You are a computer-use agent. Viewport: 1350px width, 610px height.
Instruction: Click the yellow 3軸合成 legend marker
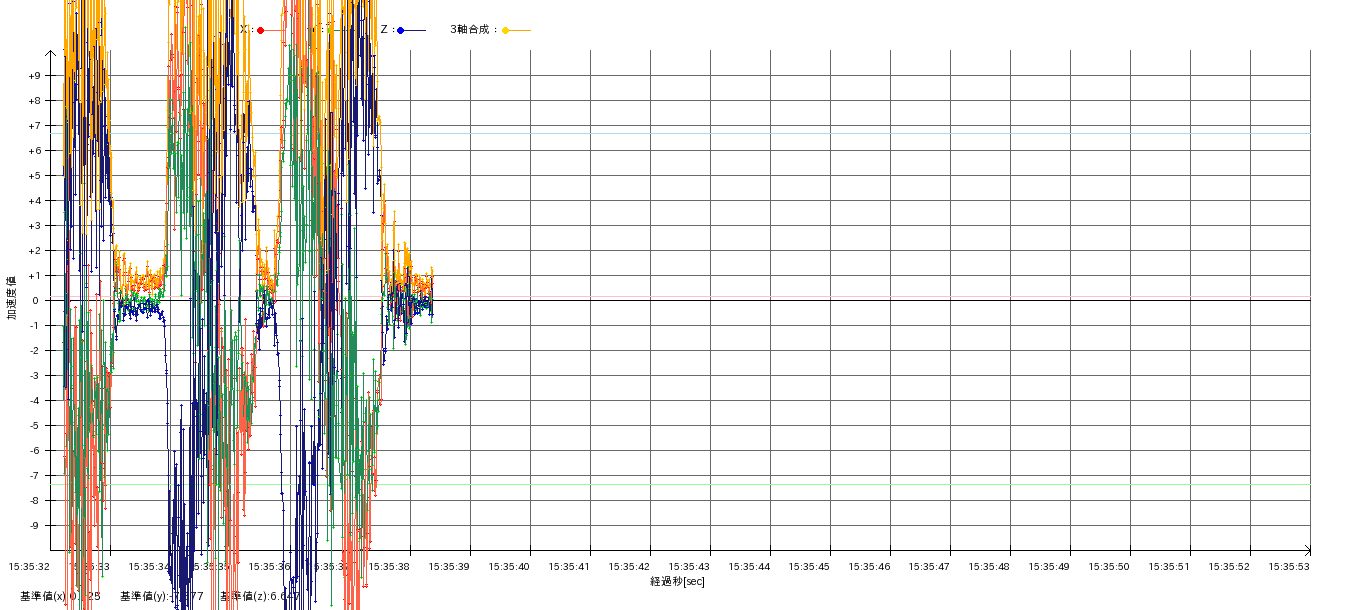coord(505,30)
